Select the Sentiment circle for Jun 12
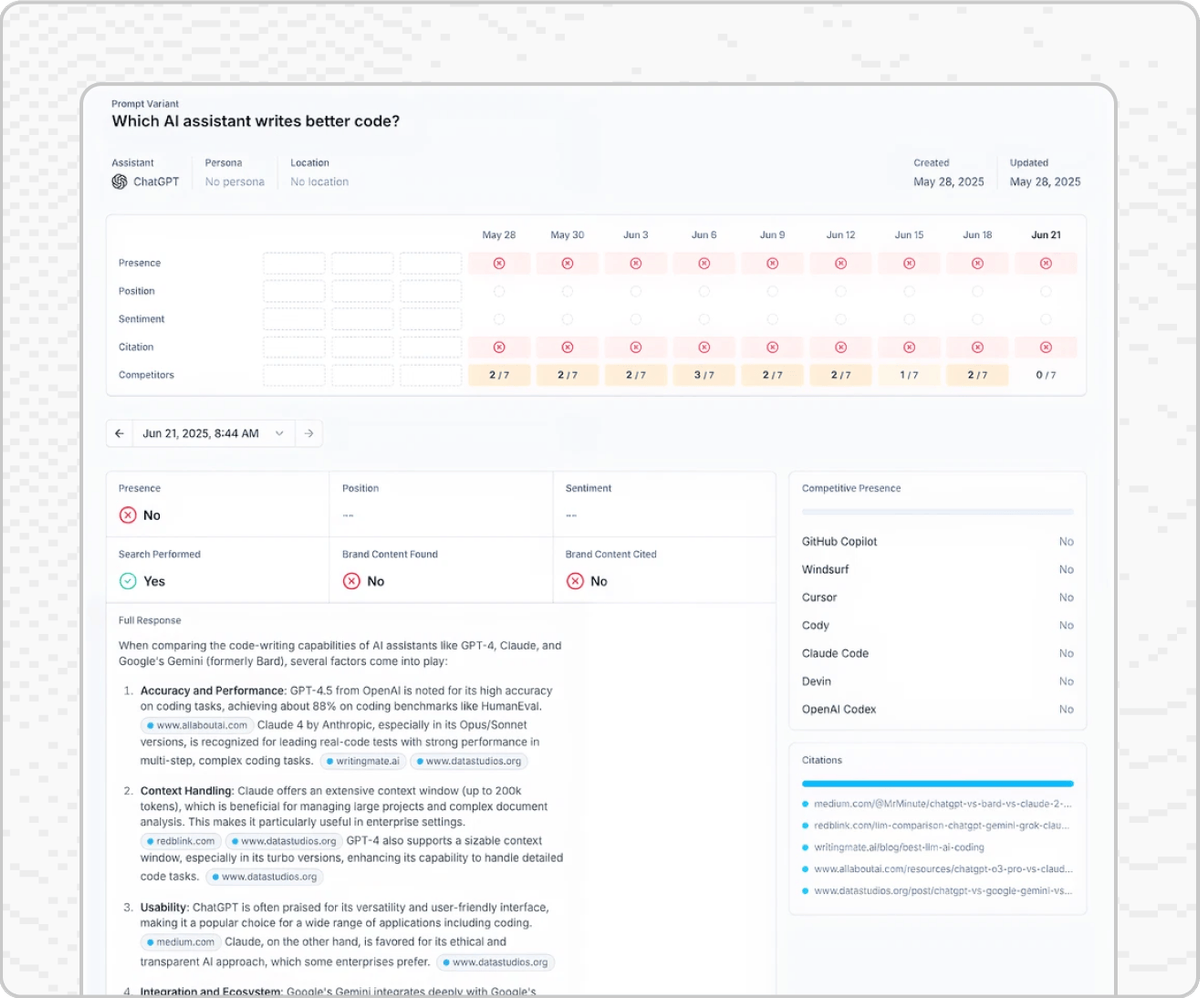The image size is (1200, 998). tap(841, 319)
